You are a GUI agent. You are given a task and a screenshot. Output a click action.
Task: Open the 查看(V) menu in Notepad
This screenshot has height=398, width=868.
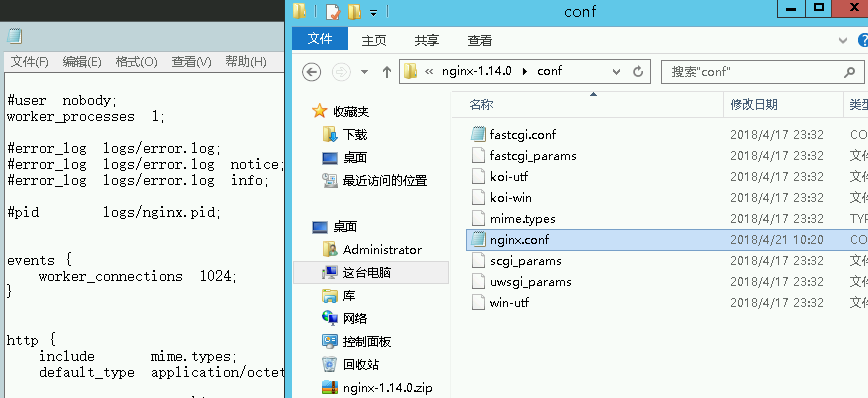click(x=192, y=61)
